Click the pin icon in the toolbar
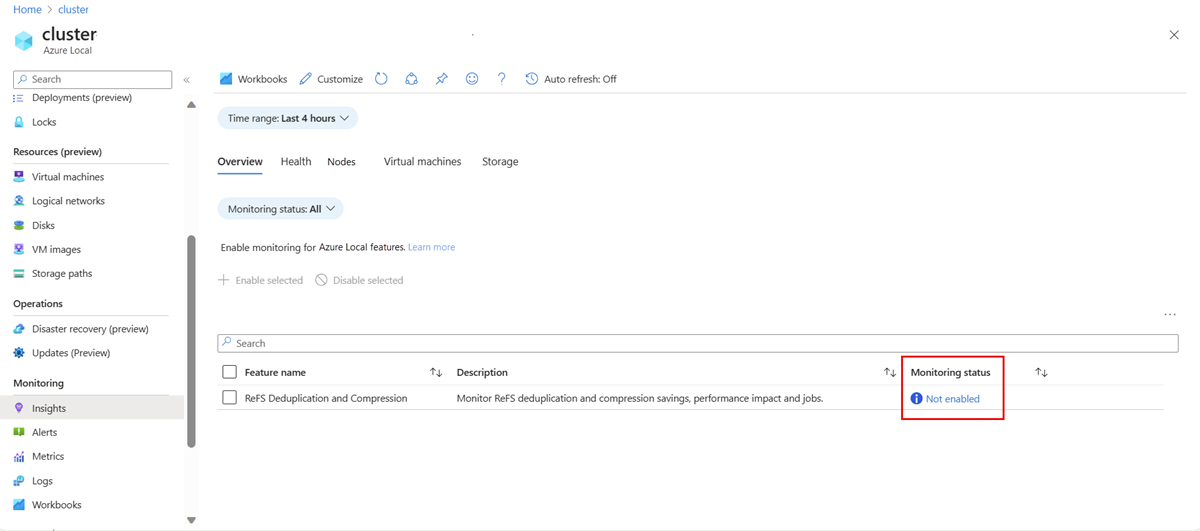Viewport: 1200px width, 531px height. 441,79
